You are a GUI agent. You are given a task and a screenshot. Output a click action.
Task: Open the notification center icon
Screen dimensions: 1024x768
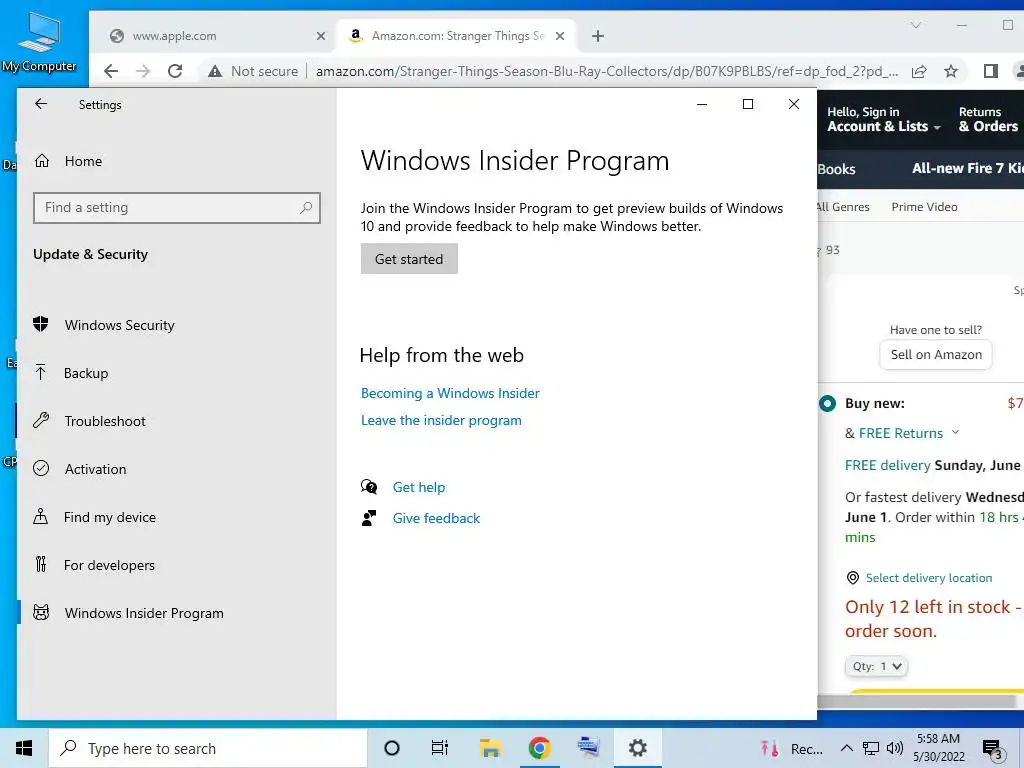coord(993,749)
